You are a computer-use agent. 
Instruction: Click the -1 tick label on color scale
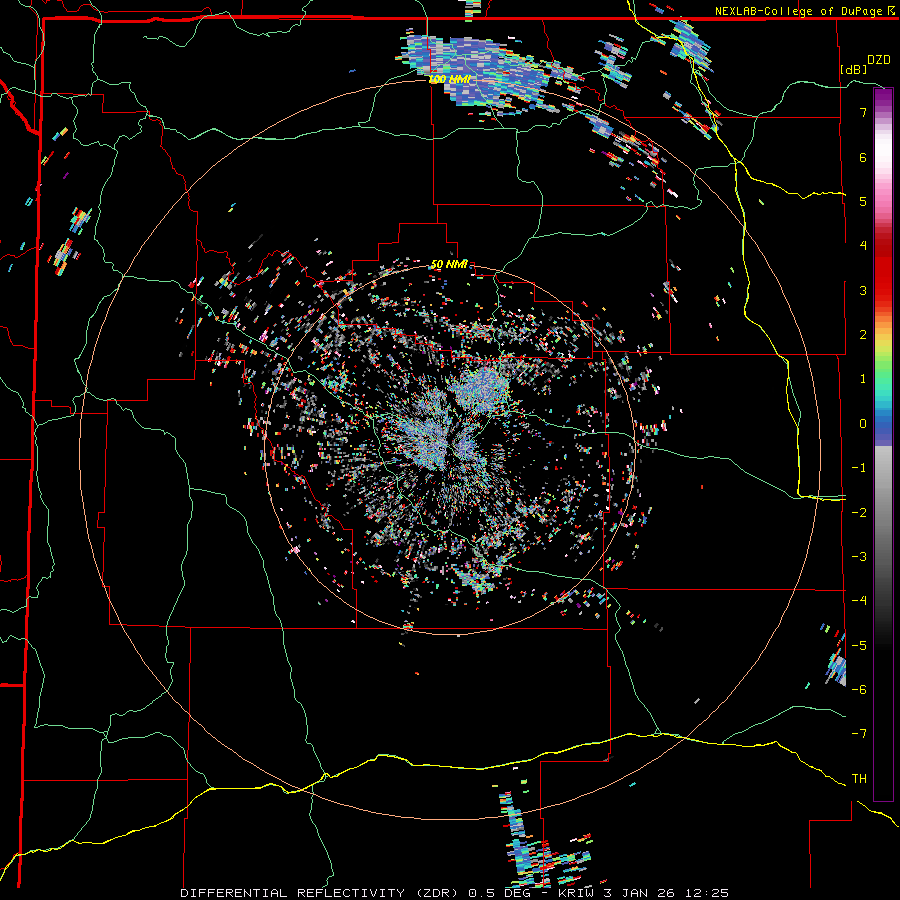[x=859, y=468]
